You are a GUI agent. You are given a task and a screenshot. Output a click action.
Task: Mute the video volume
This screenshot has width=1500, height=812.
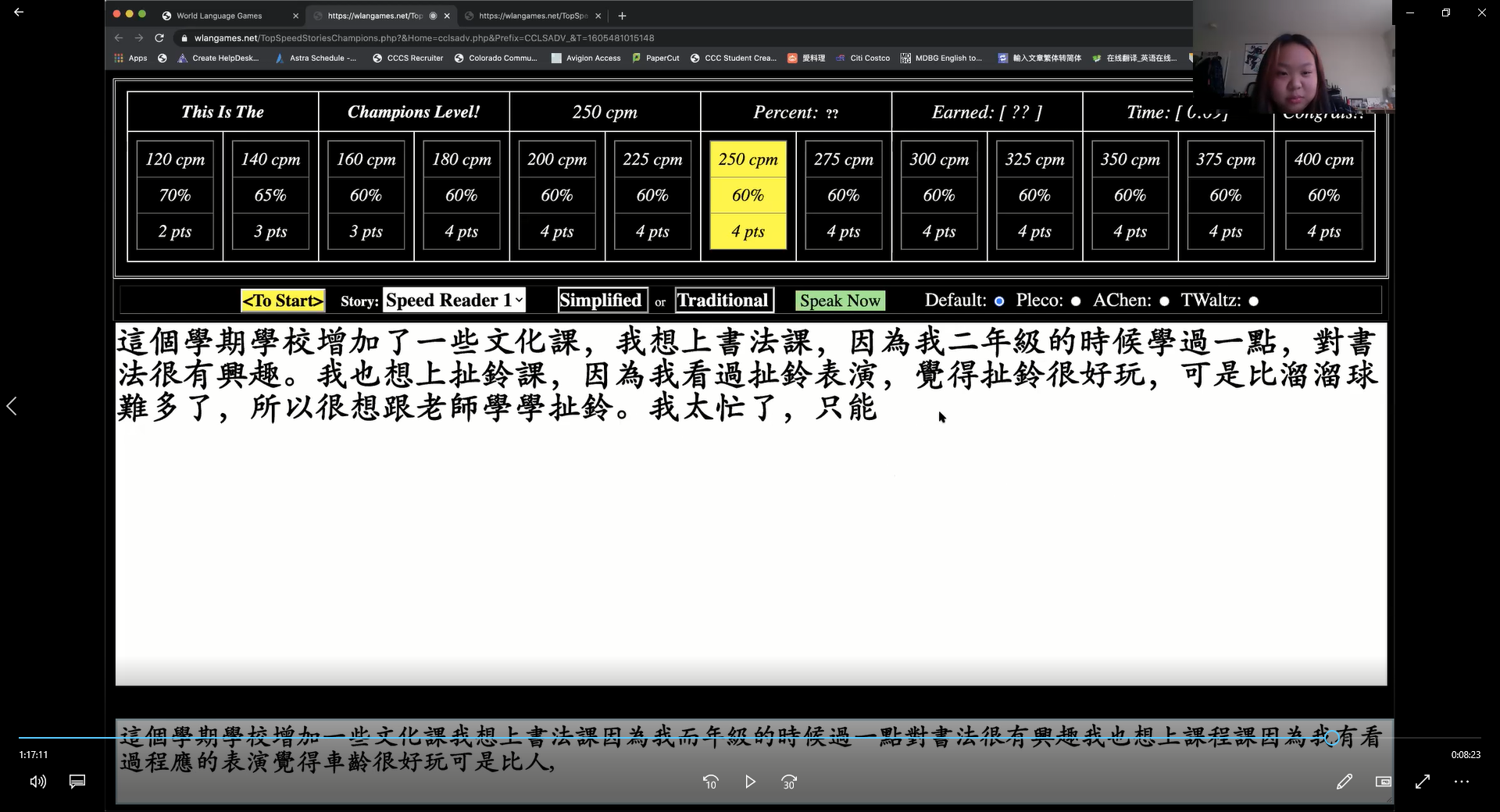[37, 782]
